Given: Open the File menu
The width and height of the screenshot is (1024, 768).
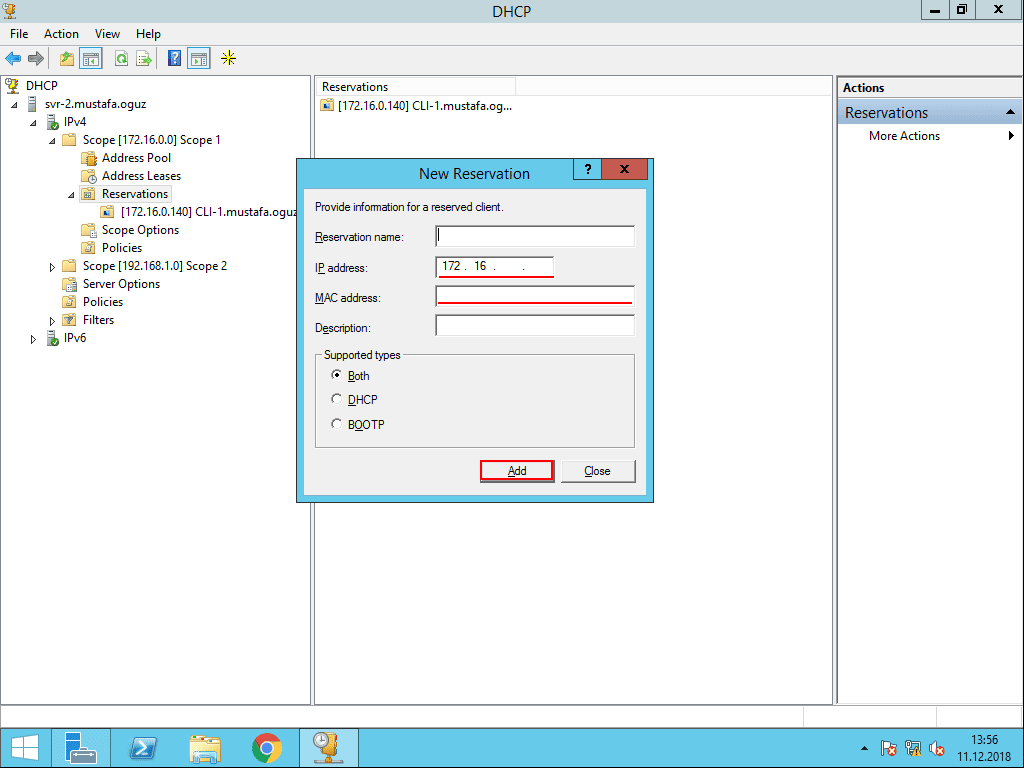Looking at the screenshot, I should (x=19, y=34).
